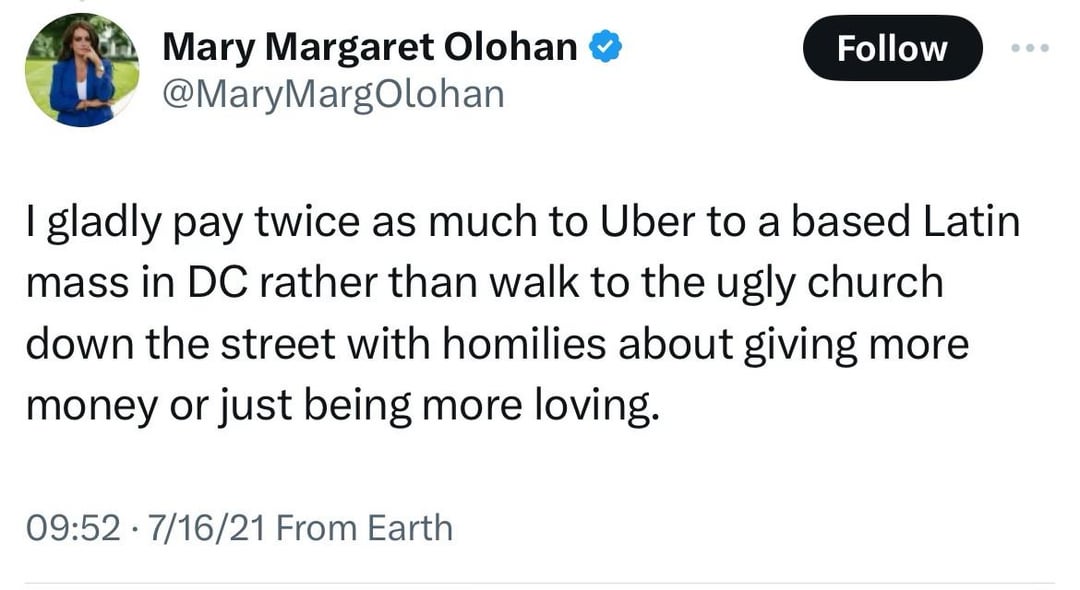Open Mary Margaret Olohan's profile picture
The image size is (1080, 590).
click(82, 71)
